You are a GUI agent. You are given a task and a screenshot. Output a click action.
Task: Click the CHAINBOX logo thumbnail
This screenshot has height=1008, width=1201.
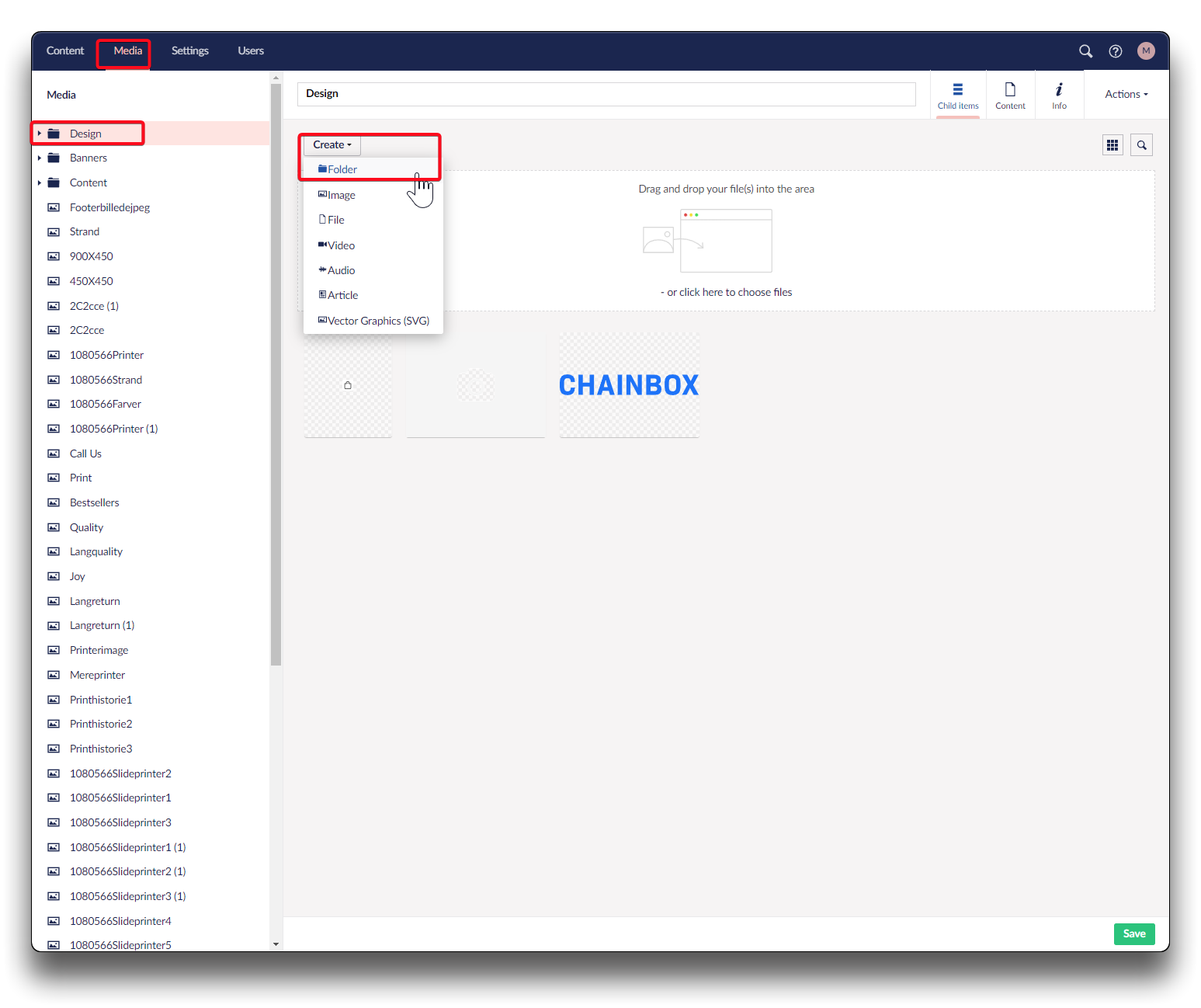click(629, 385)
